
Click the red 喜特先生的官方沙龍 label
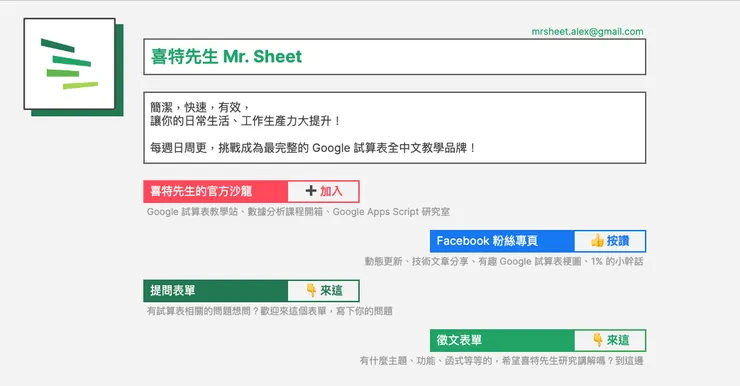[216, 191]
